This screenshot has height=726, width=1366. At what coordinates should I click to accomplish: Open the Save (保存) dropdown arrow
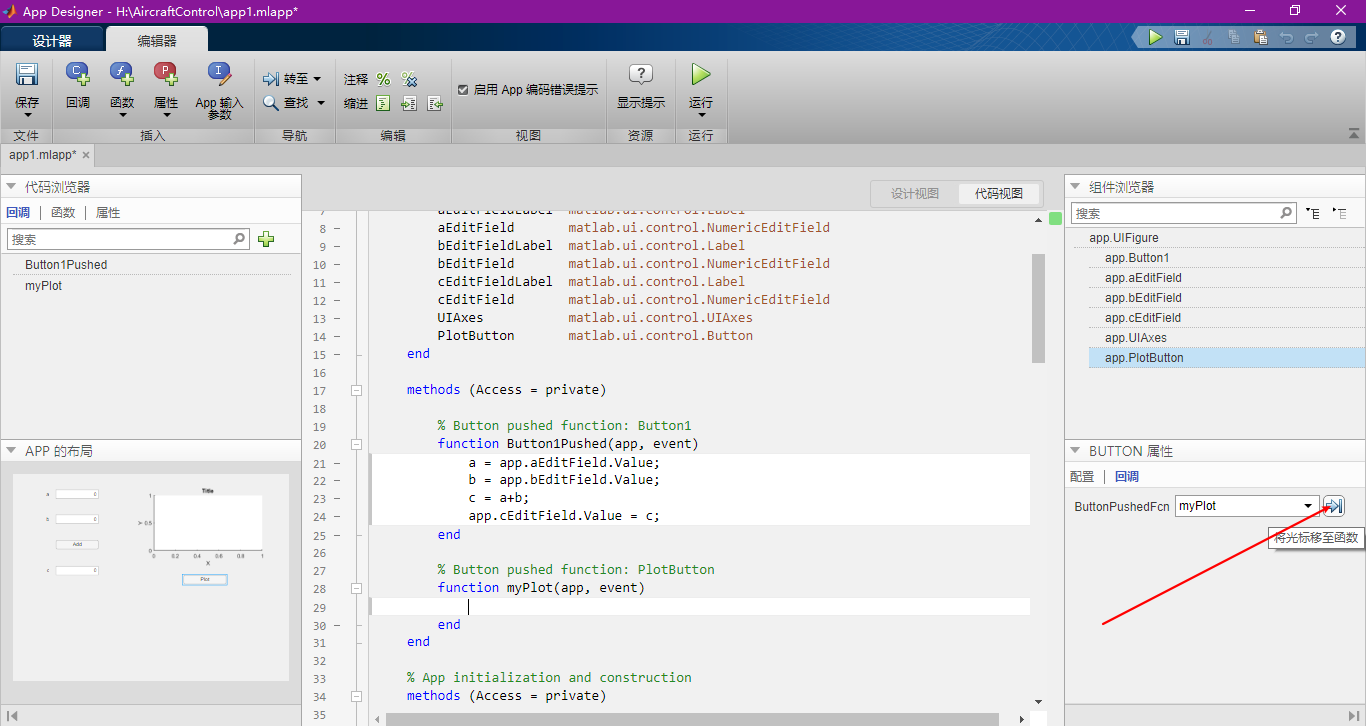(27, 116)
